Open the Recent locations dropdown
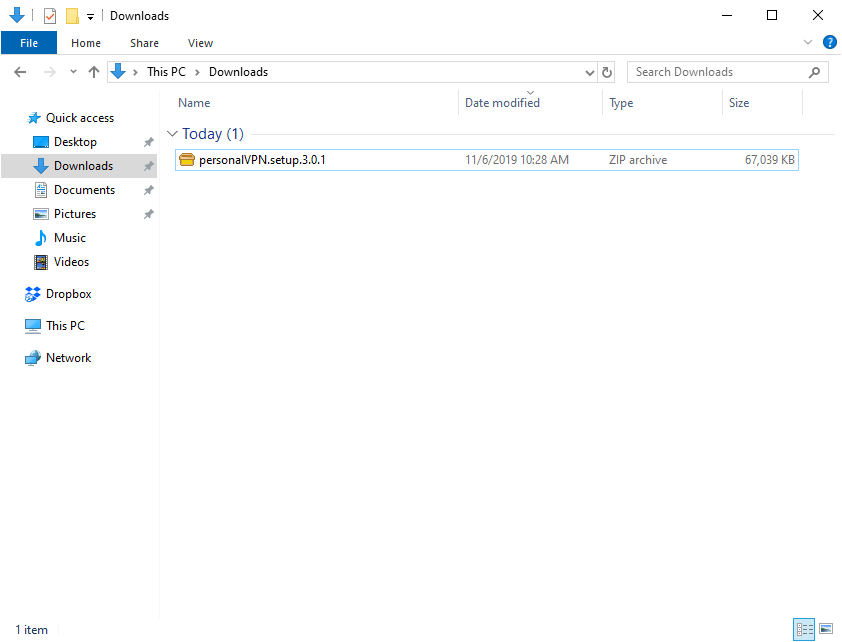 (73, 71)
